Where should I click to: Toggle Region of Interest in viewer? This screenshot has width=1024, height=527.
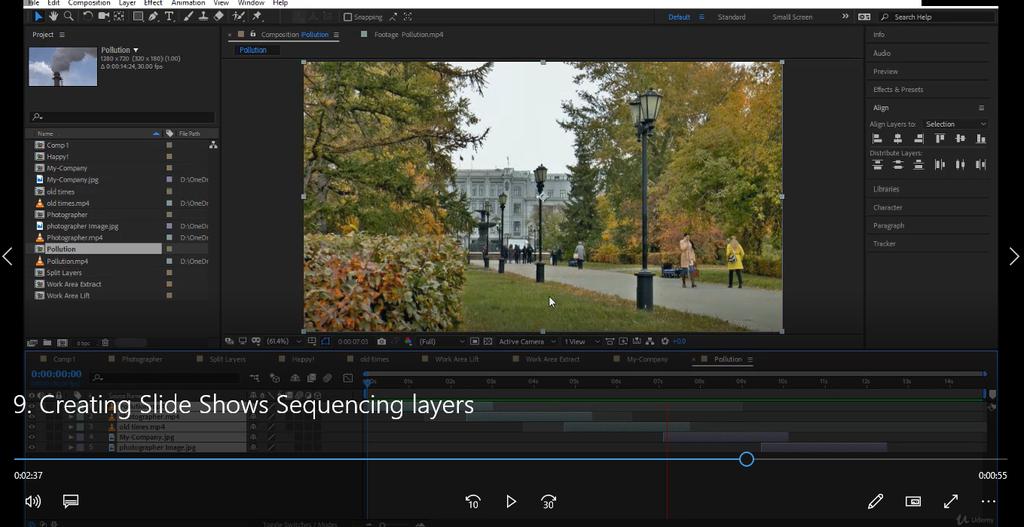tap(474, 341)
